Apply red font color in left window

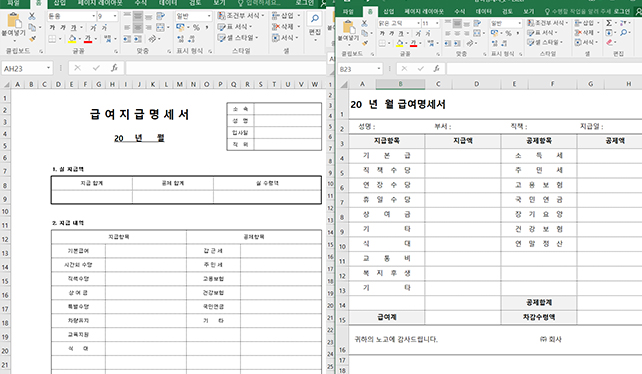[88, 39]
